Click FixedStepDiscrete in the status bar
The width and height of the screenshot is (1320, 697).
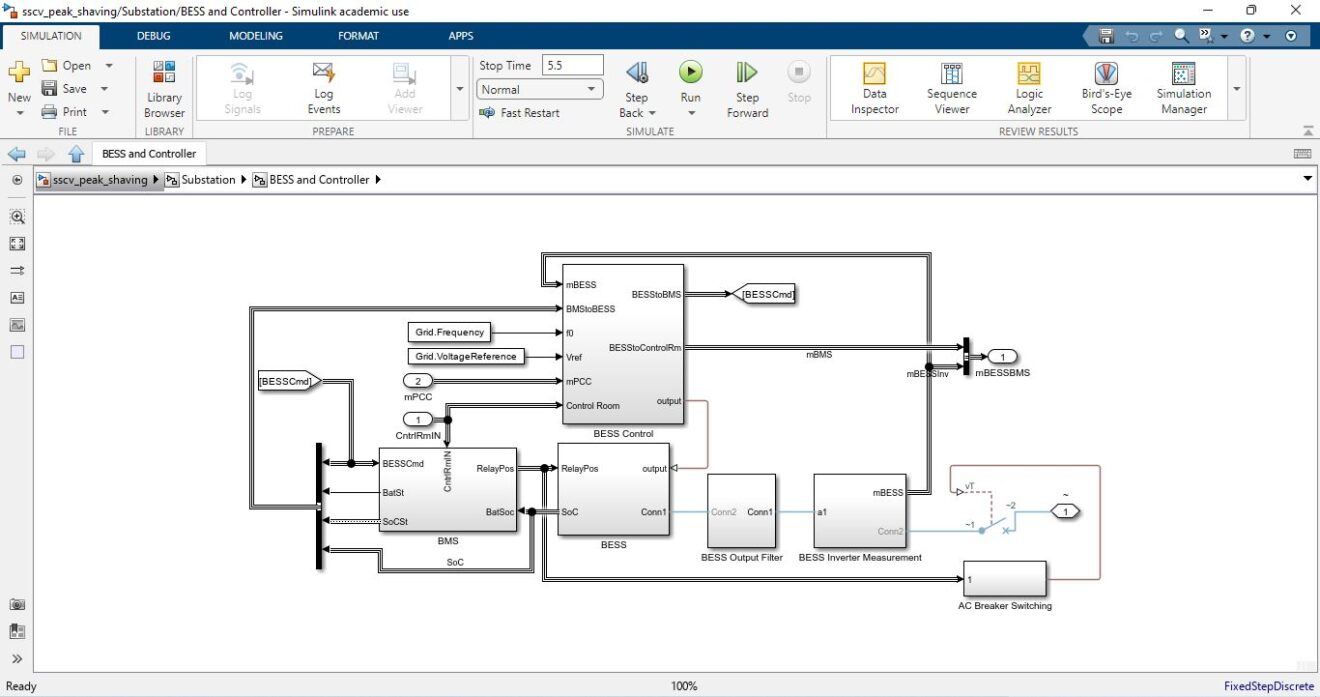click(x=1267, y=686)
